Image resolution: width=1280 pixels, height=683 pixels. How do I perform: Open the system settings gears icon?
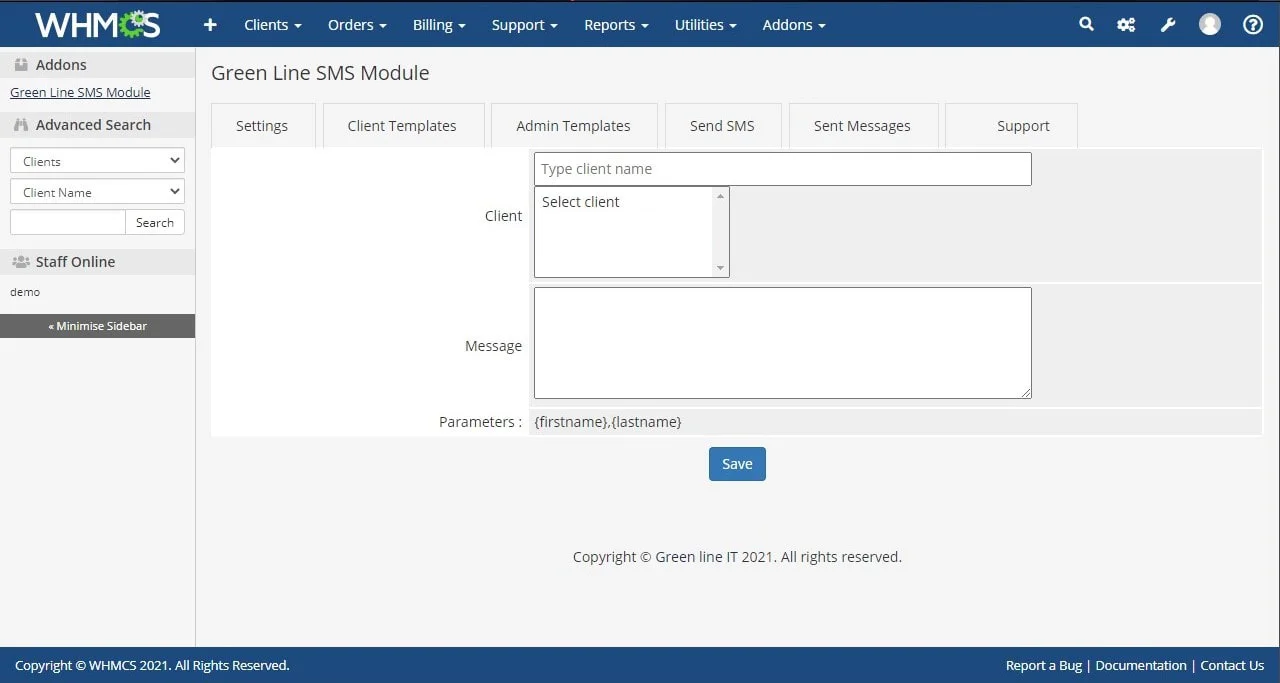coord(1126,25)
